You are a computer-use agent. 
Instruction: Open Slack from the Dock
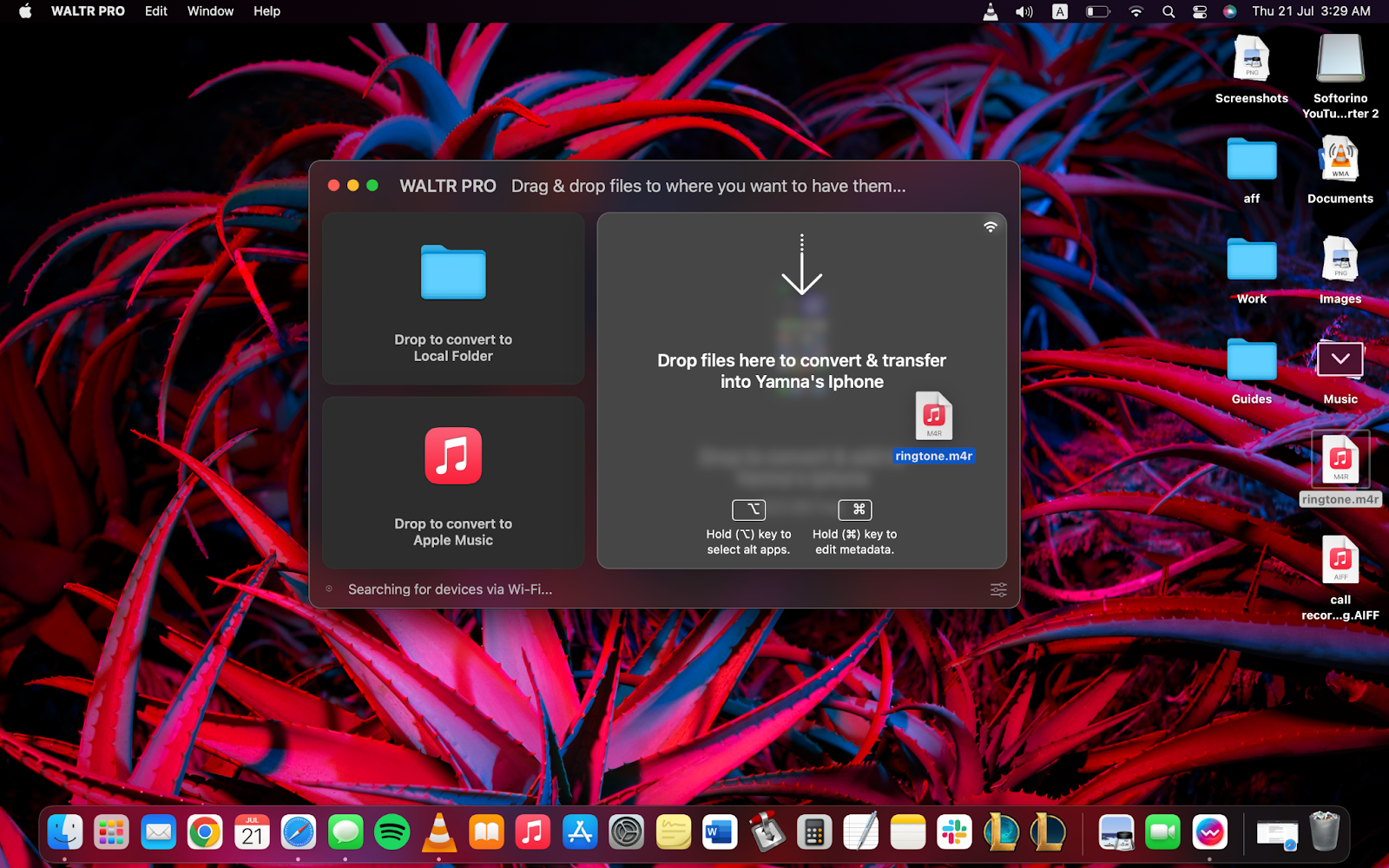(x=955, y=833)
